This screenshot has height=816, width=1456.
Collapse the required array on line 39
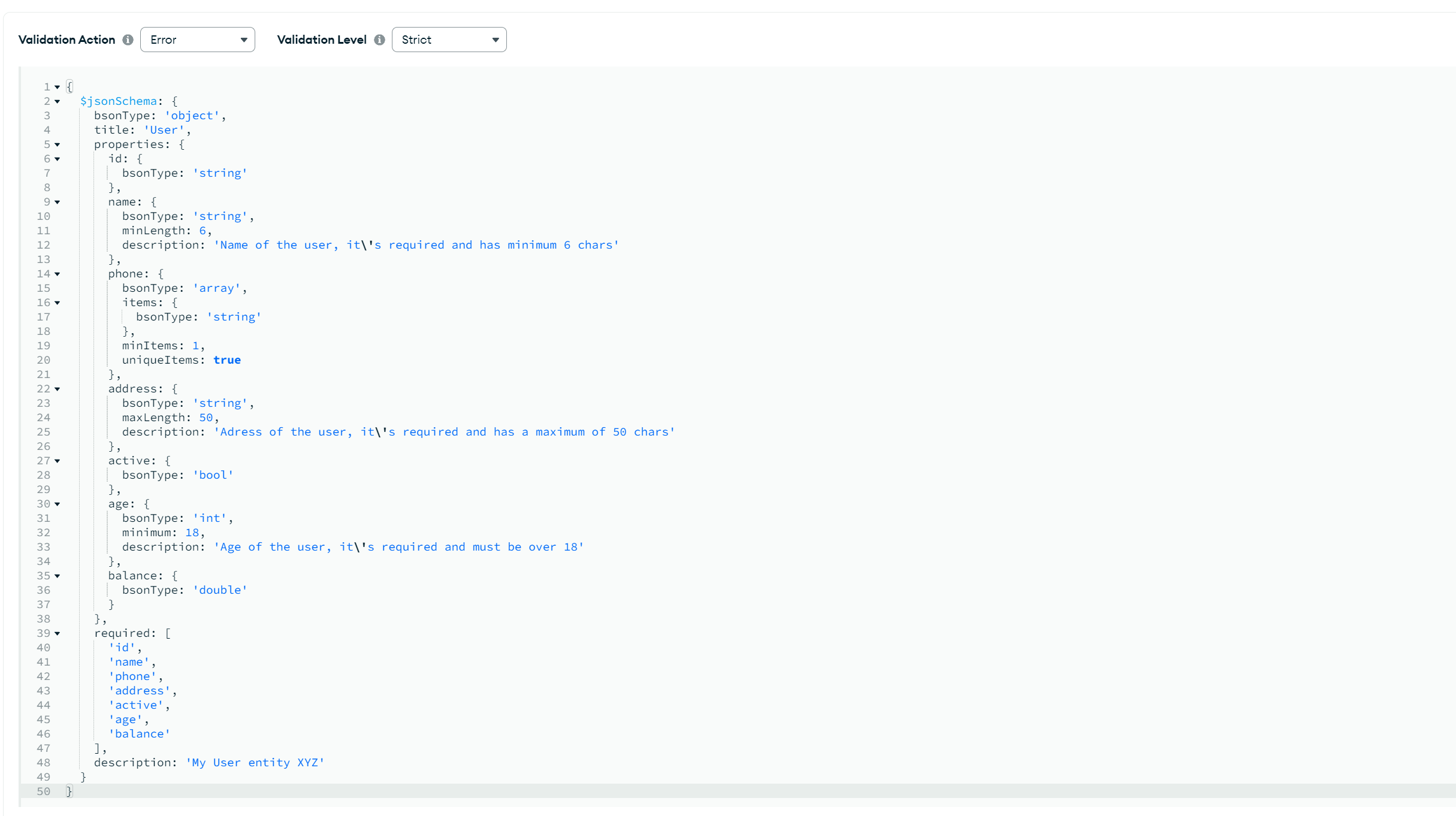coord(58,633)
